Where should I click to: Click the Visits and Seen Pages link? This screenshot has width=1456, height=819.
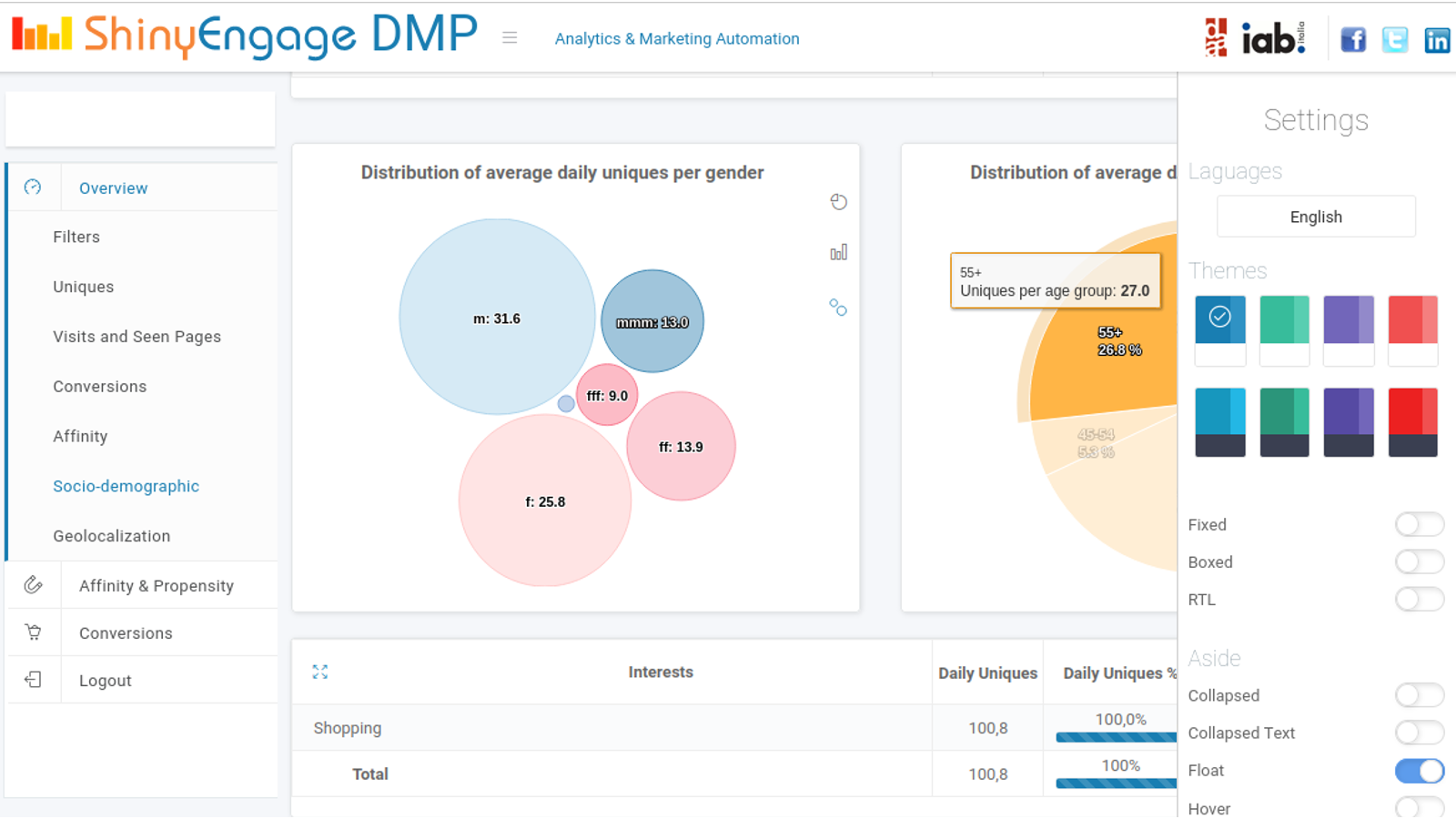pyautogui.click(x=136, y=337)
